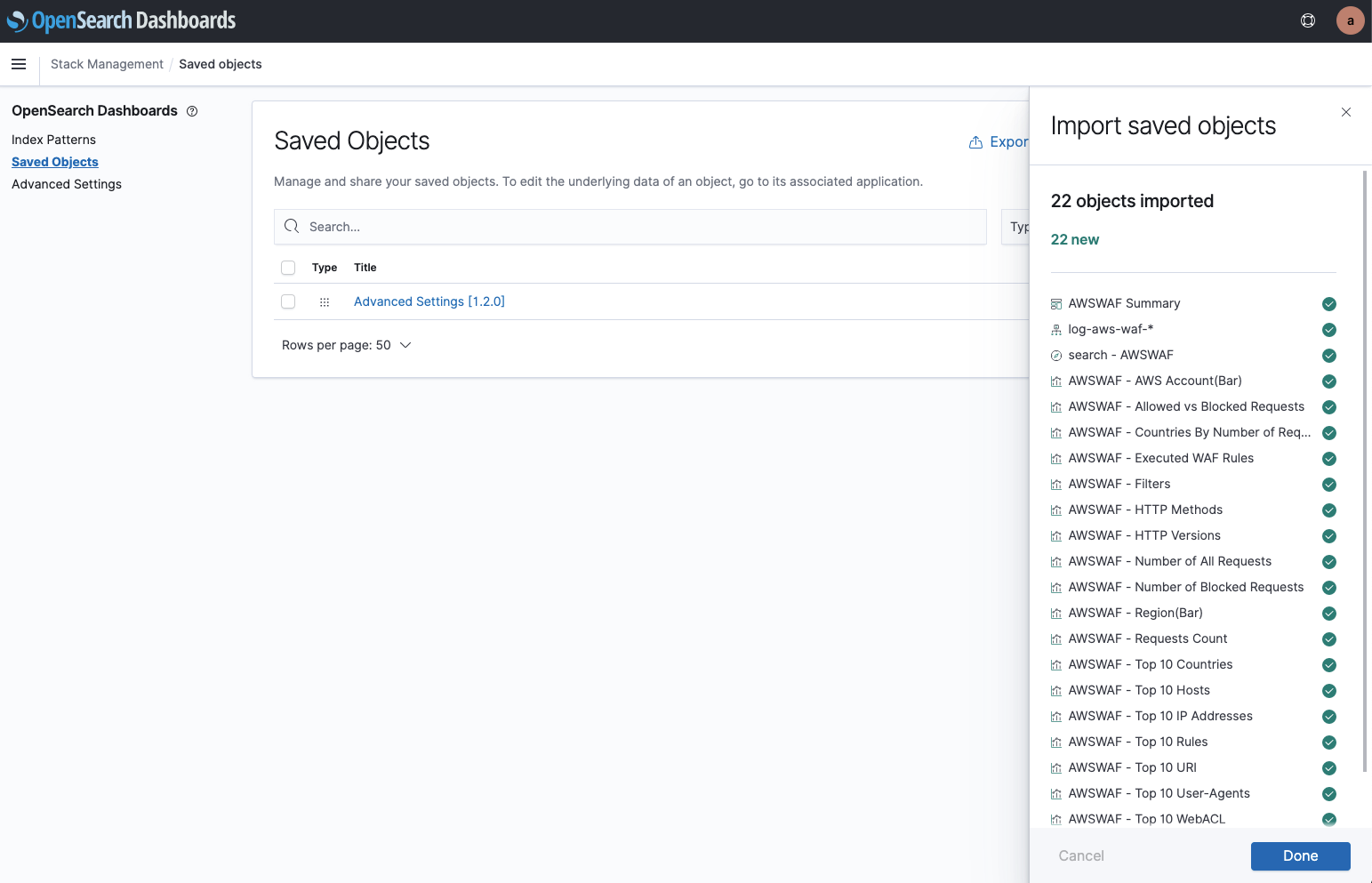Click success checkmark for Top 10 URI
1372x883 pixels.
tap(1329, 768)
